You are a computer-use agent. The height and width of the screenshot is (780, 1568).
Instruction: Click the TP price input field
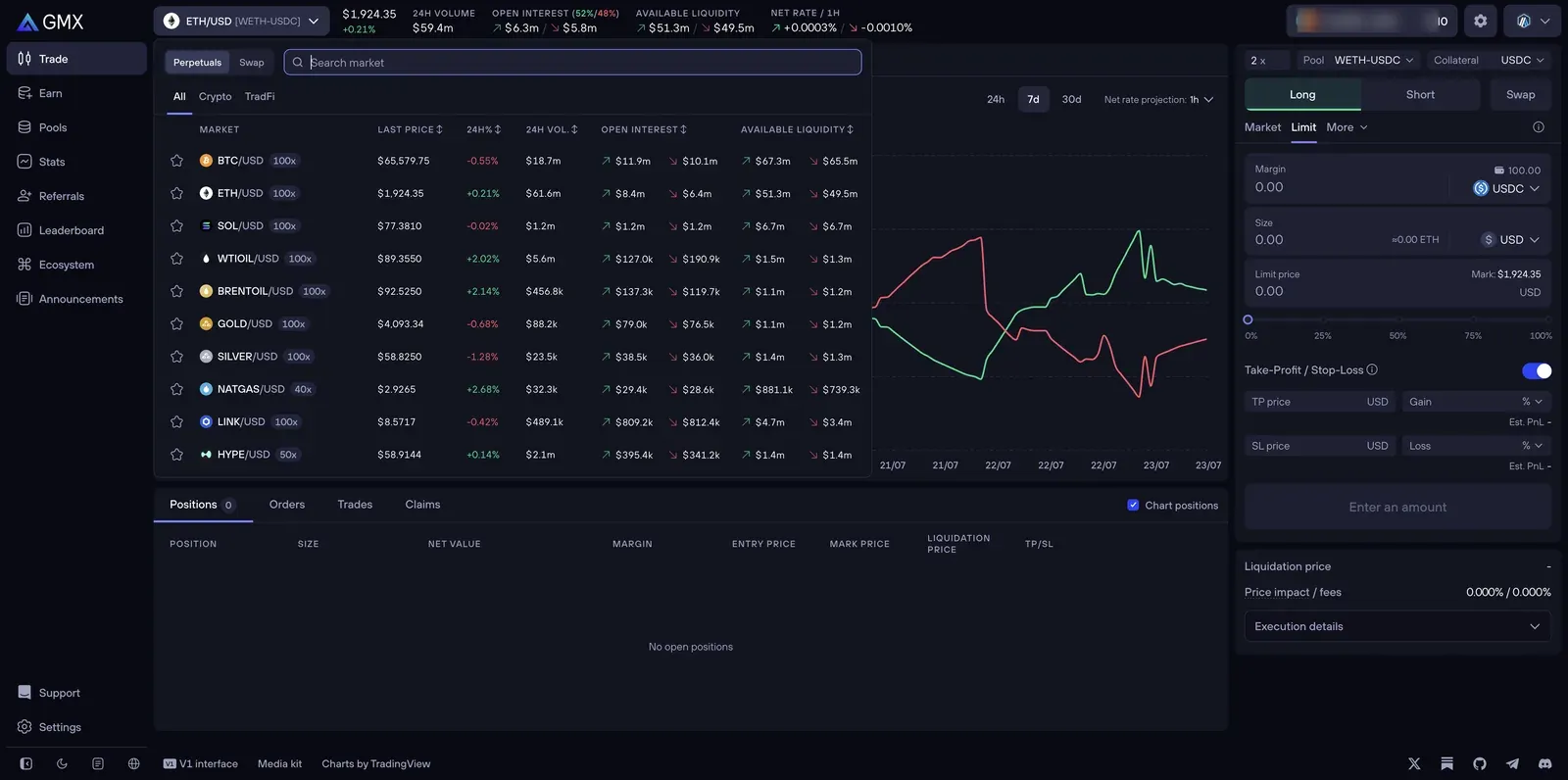tap(1320, 402)
